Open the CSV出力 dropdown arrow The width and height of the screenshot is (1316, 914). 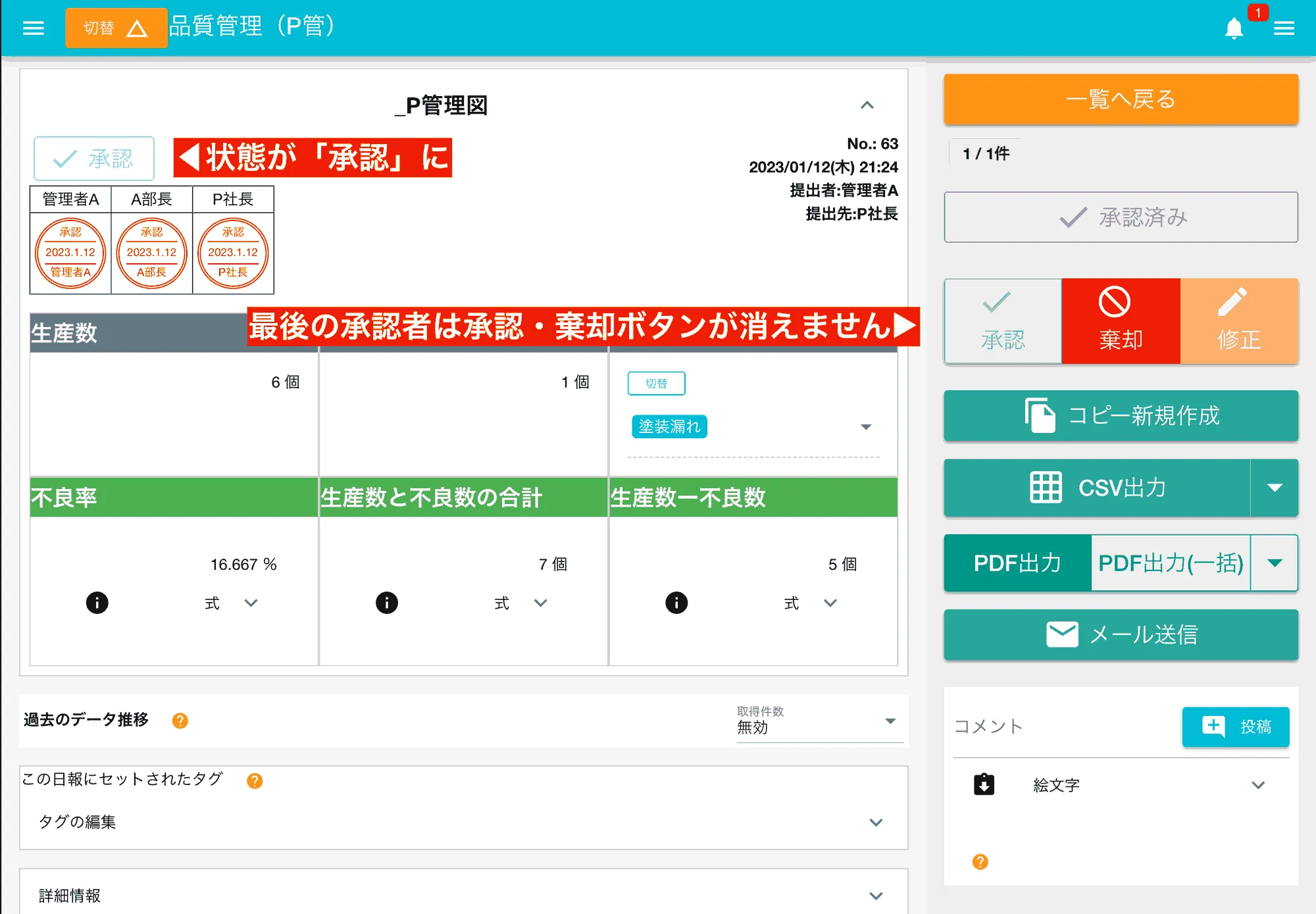pos(1275,488)
